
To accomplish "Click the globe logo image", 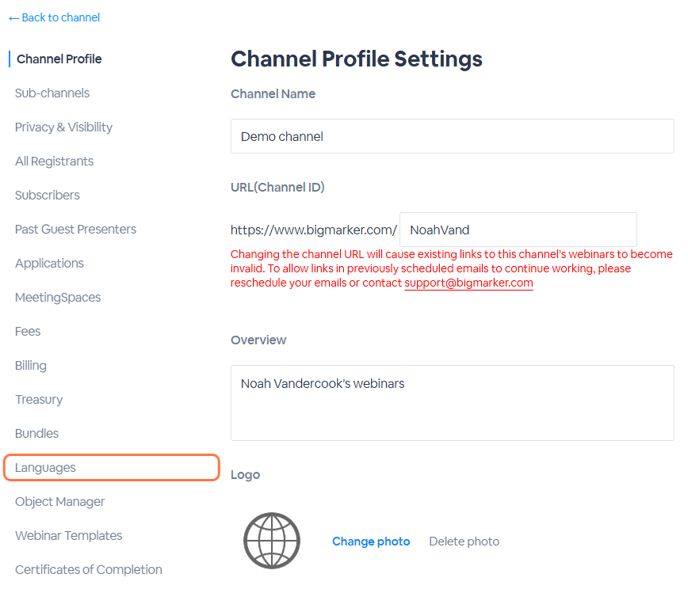I will pyautogui.click(x=272, y=541).
